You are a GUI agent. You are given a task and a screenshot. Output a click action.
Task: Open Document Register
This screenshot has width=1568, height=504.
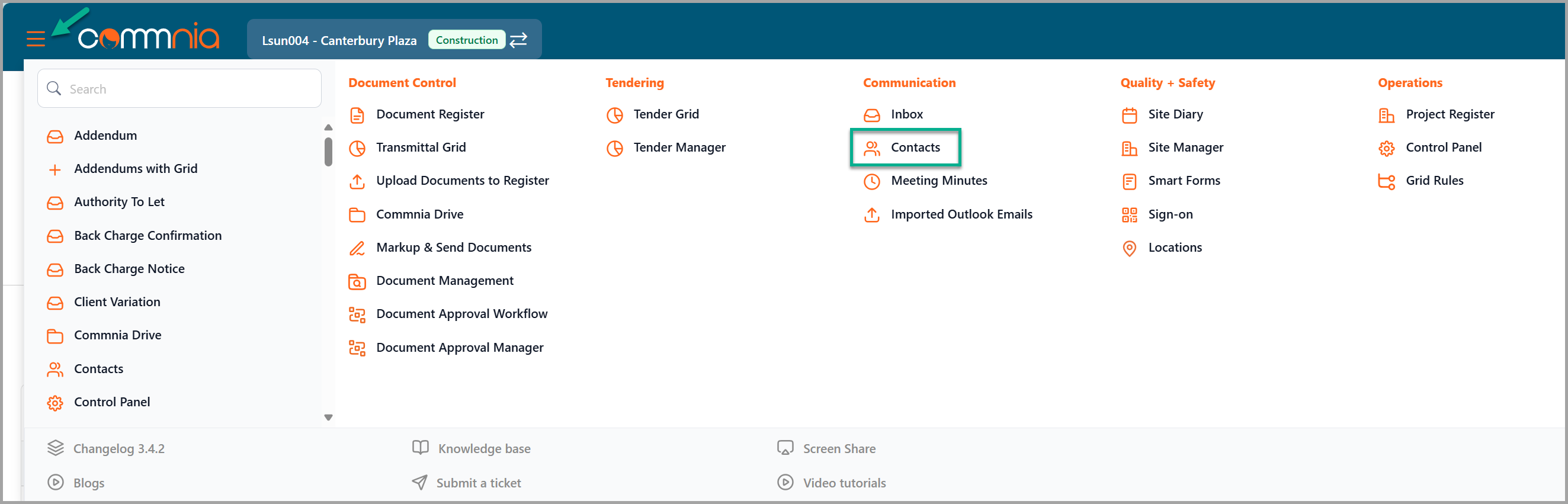pos(429,114)
